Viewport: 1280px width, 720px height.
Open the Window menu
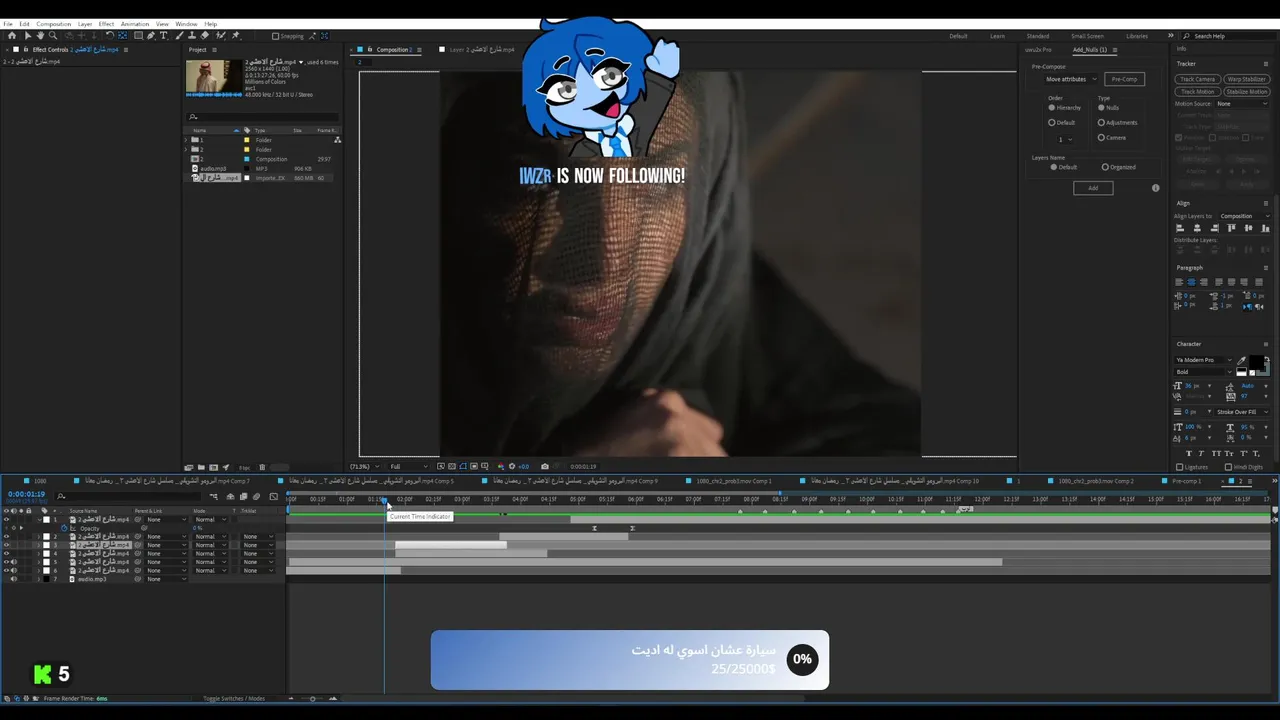[x=186, y=24]
